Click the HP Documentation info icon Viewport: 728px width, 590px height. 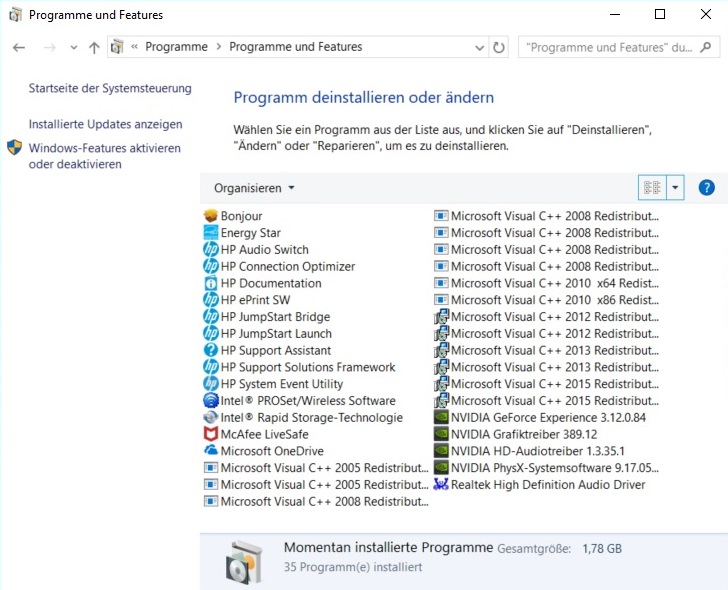pyautogui.click(x=211, y=283)
